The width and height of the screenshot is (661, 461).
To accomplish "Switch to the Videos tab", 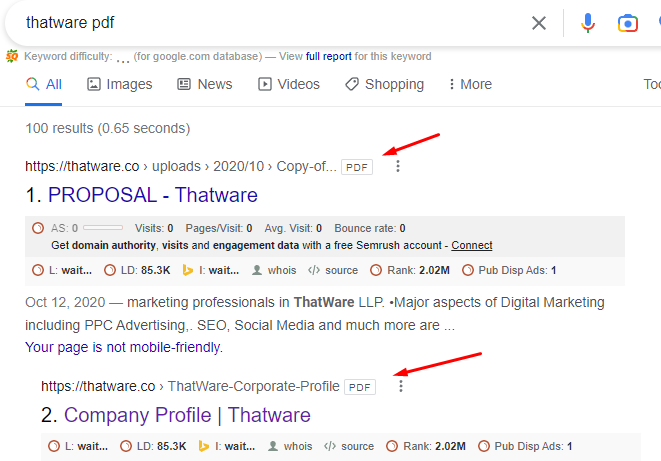I will point(289,84).
